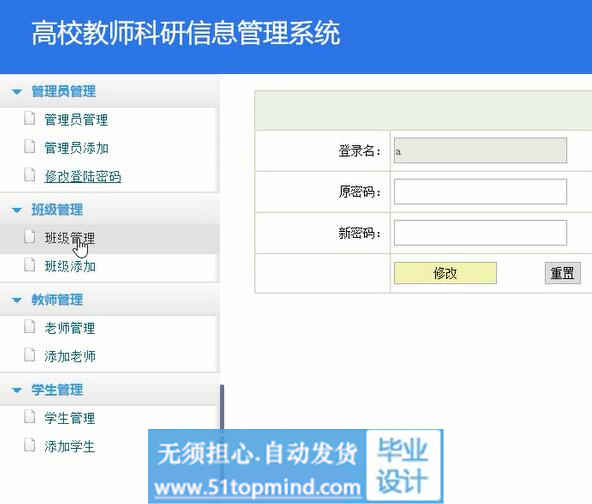Open the 添加老师 menu item
Viewport: 592px width, 504px height.
(x=70, y=356)
